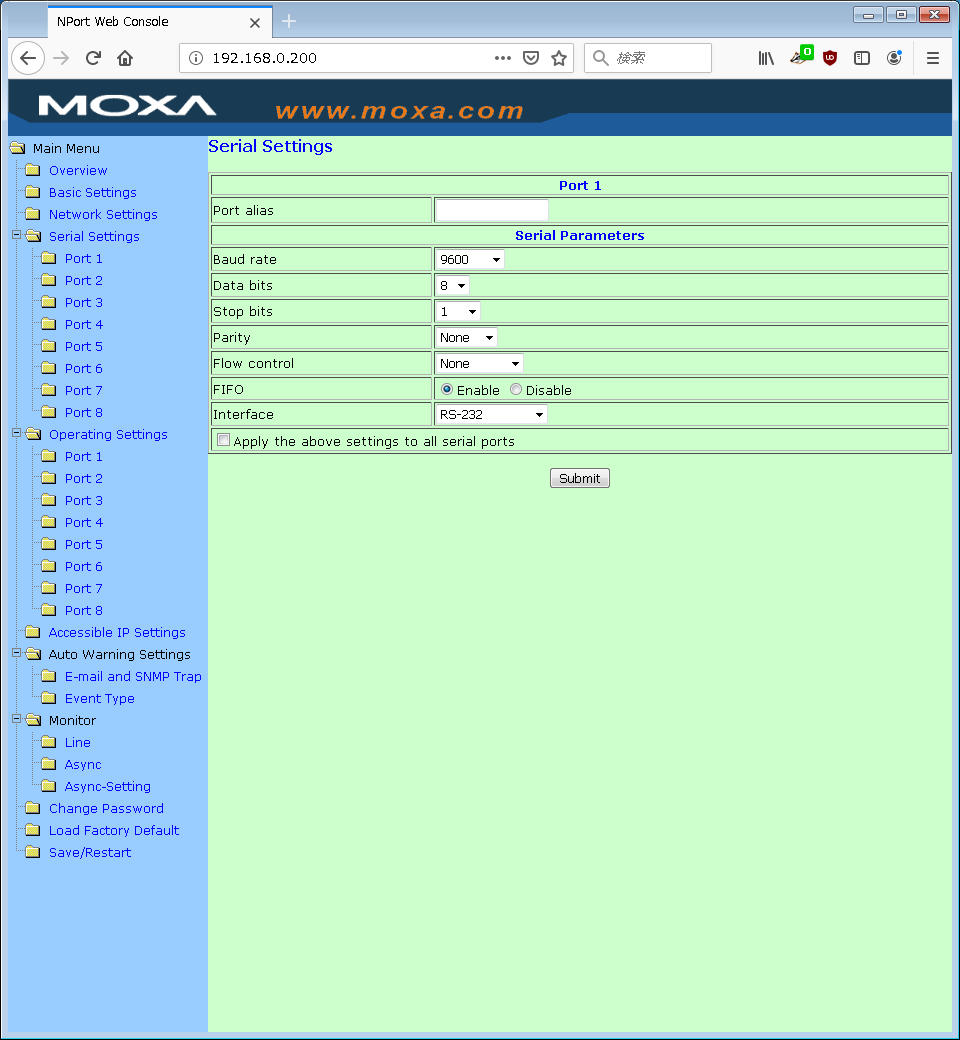
Task: Open a new tab with plus icon
Action: tap(289, 21)
